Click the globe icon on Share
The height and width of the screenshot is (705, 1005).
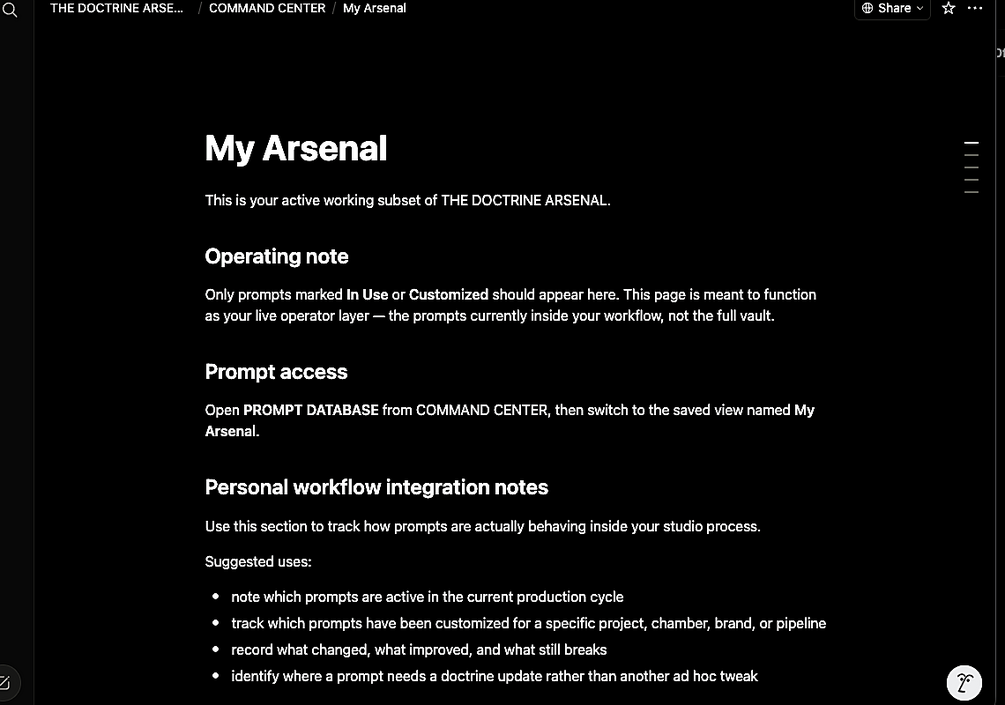pyautogui.click(x=867, y=8)
